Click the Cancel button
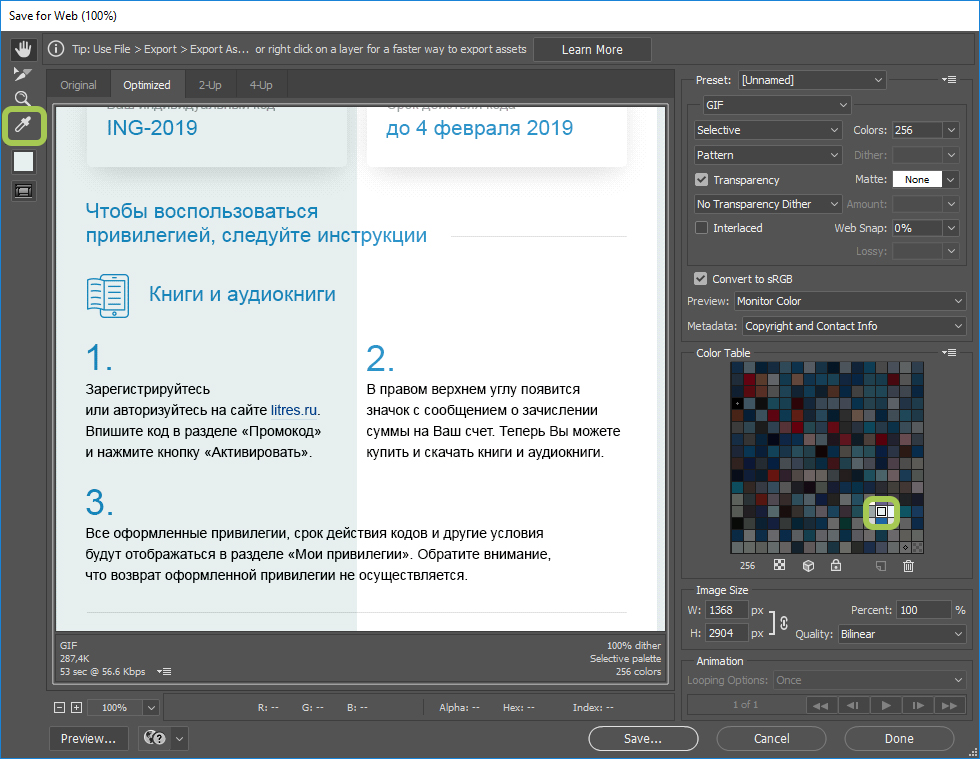This screenshot has height=759, width=980. pyautogui.click(x=772, y=738)
